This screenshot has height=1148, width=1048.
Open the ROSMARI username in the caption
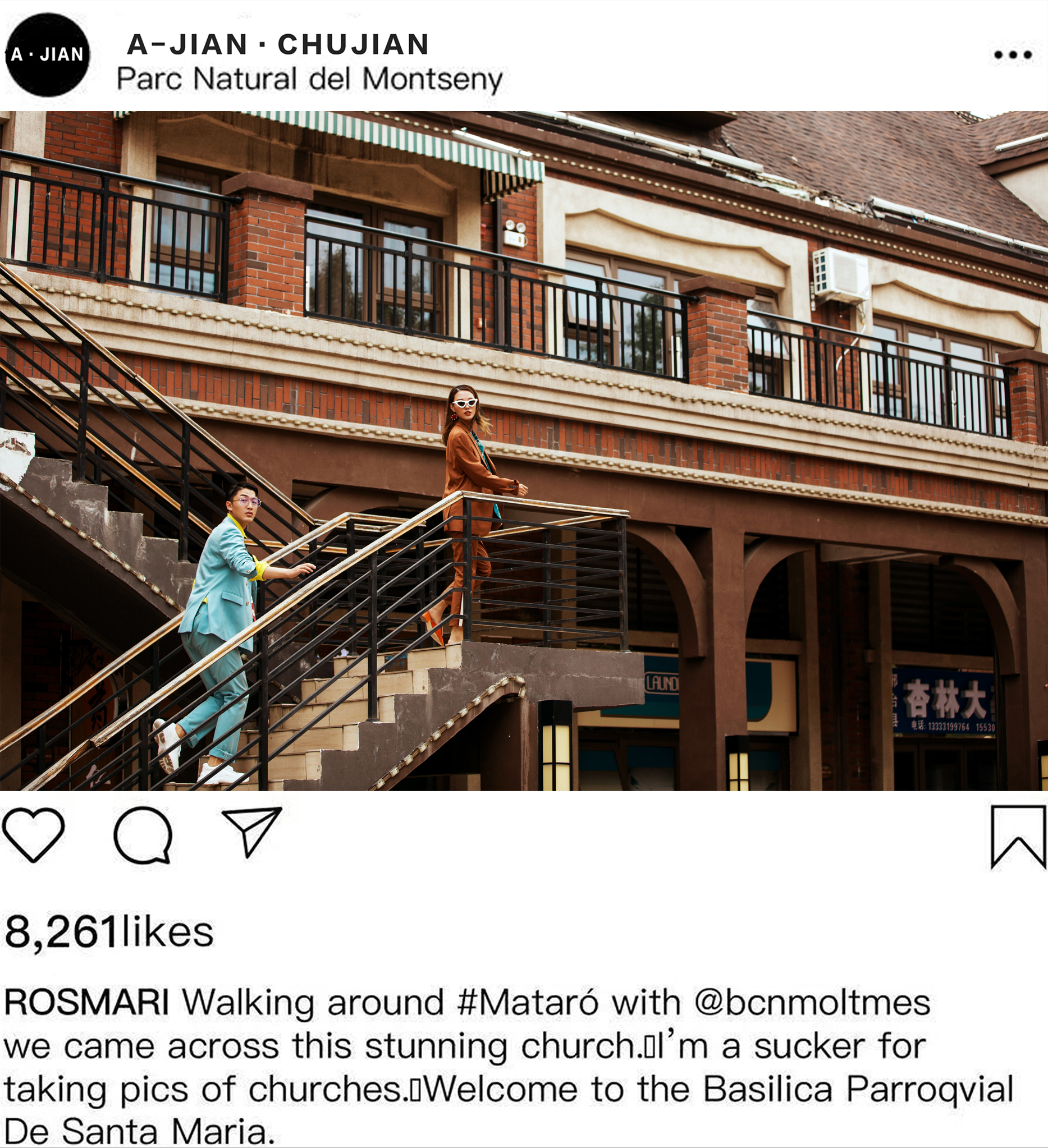pyautogui.click(x=86, y=1003)
